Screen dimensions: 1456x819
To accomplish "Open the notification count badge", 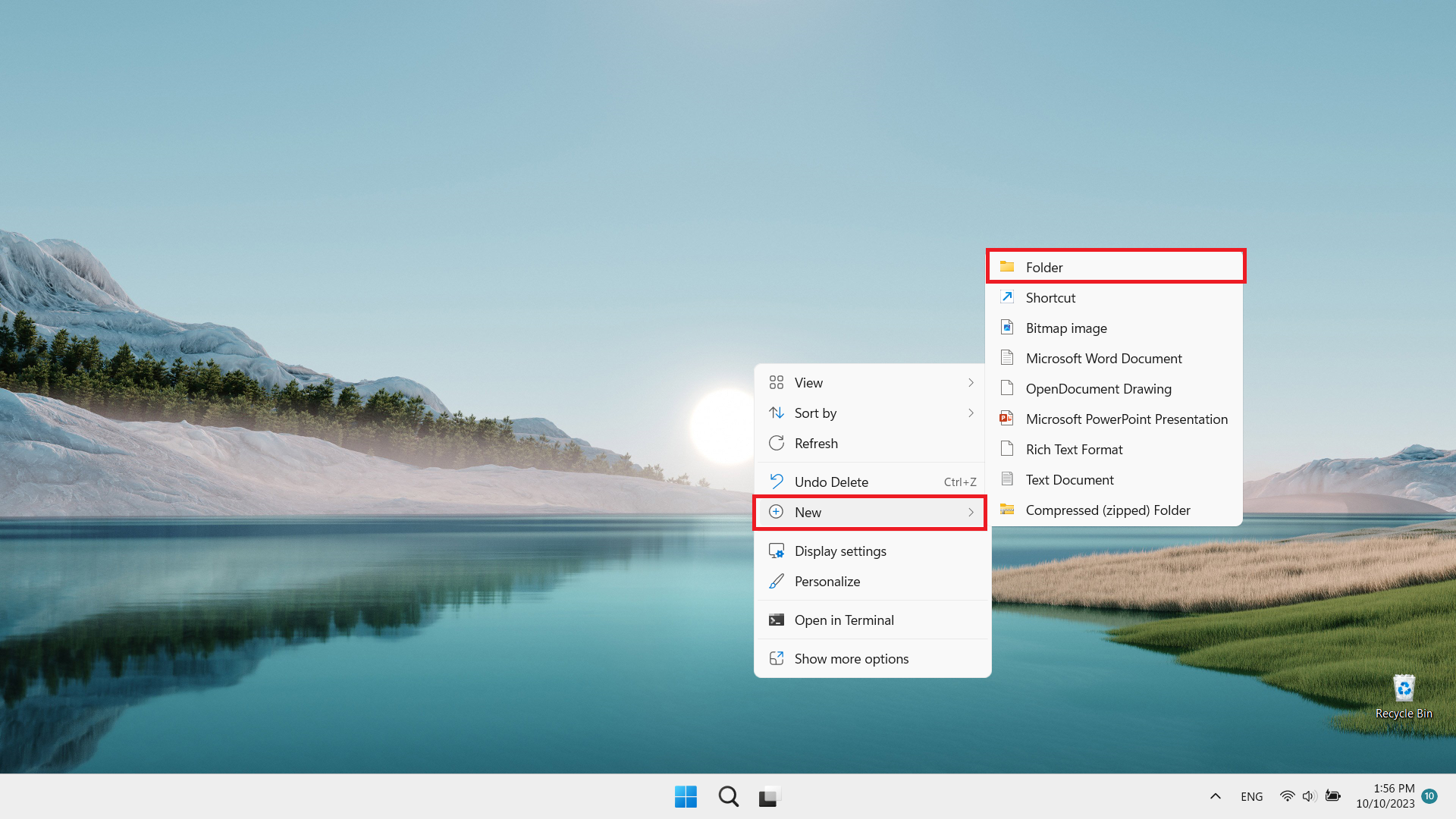I will [x=1429, y=796].
